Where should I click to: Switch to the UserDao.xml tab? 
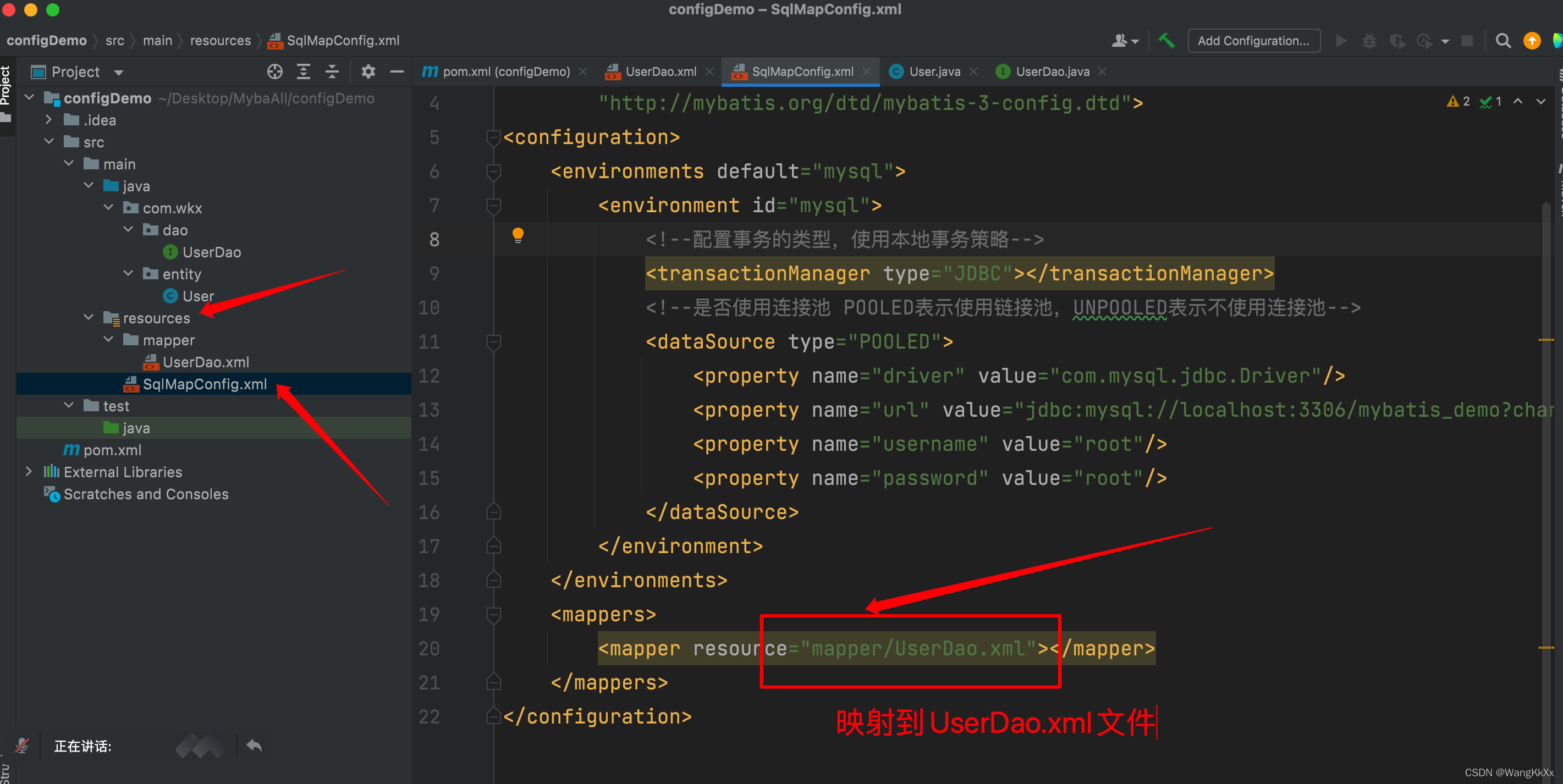pyautogui.click(x=660, y=71)
